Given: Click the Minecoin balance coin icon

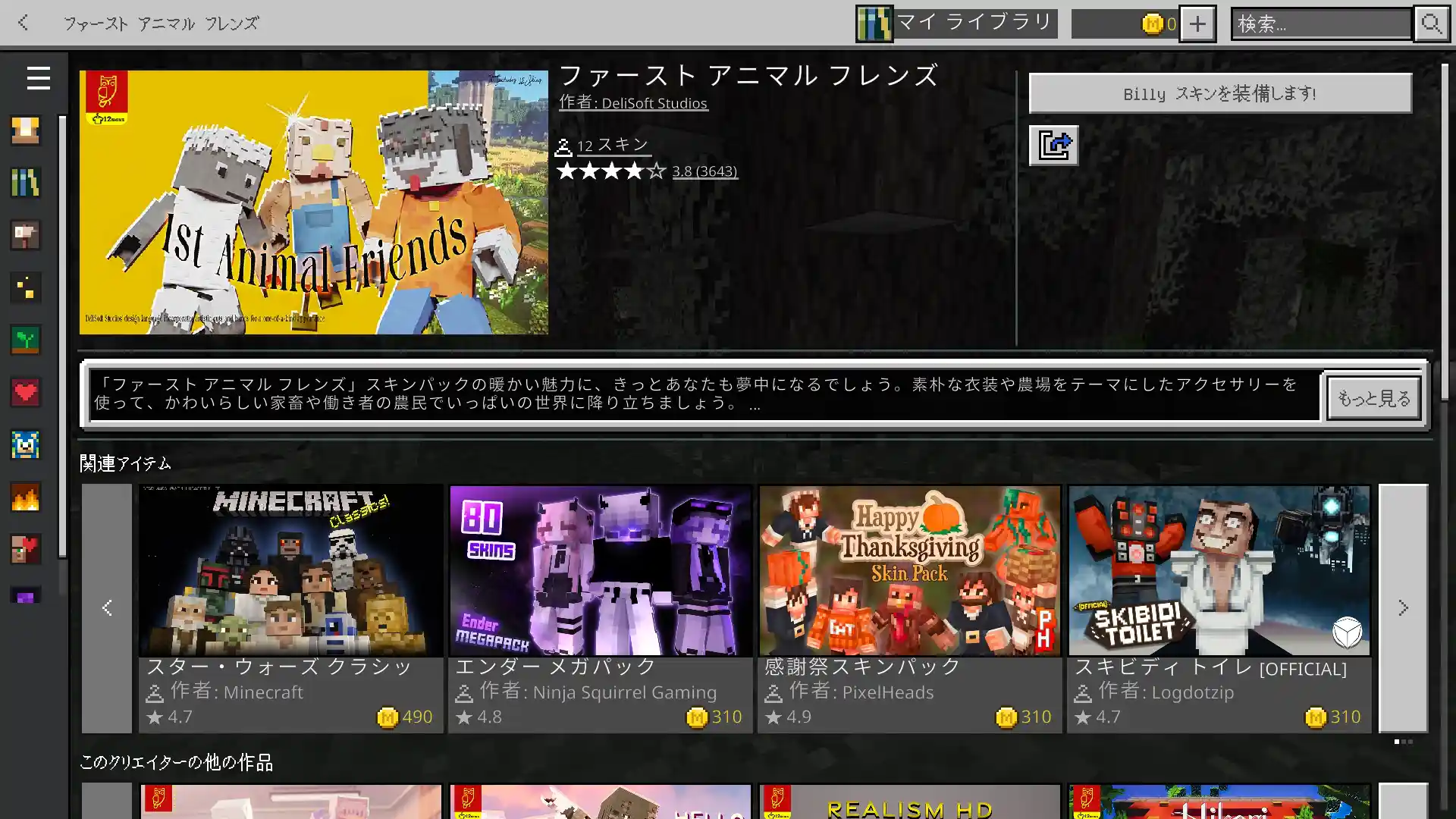Looking at the screenshot, I should tap(1152, 24).
